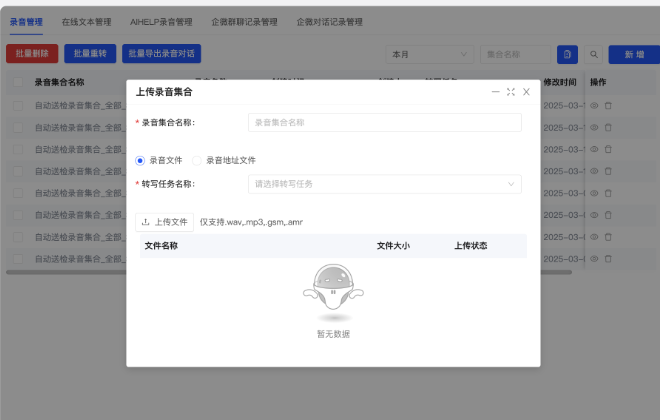Screen dimensions: 660x420
Task: Click the trash delete icon in first table row
Action: coord(608,105)
